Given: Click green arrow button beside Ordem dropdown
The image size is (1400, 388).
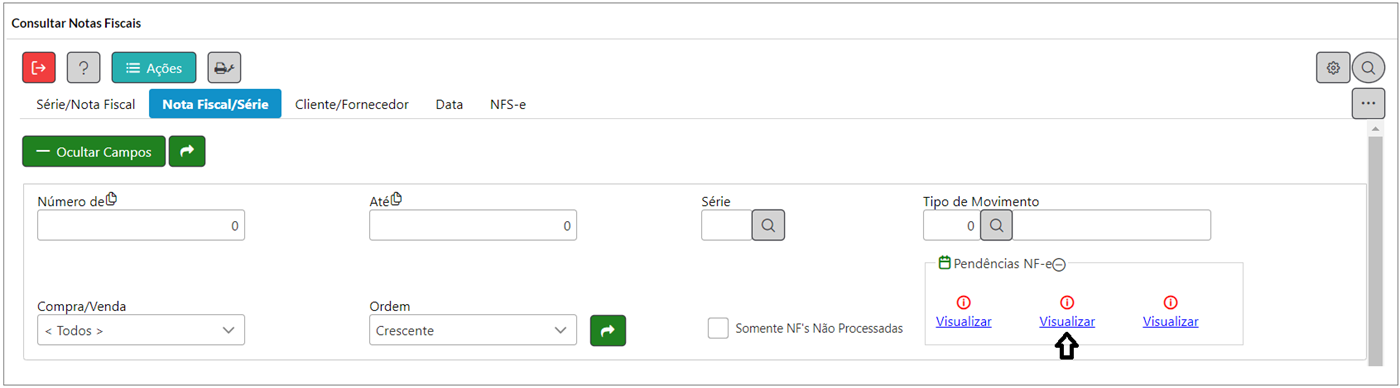Looking at the screenshot, I should (608, 330).
